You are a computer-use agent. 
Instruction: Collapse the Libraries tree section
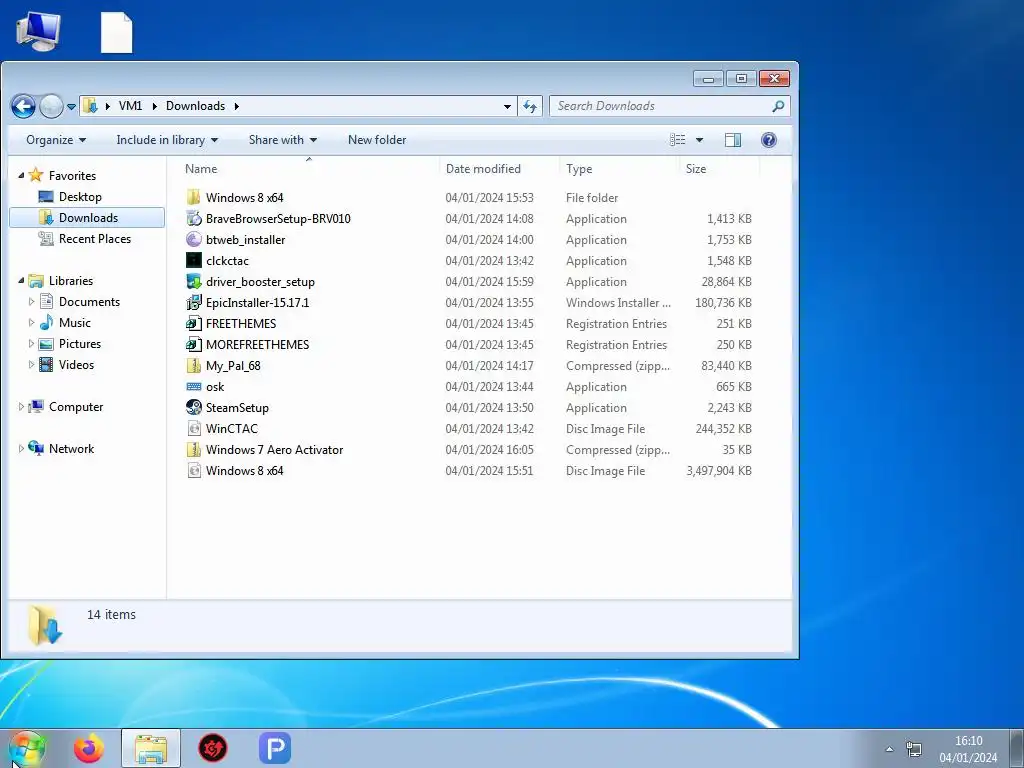(x=21, y=281)
